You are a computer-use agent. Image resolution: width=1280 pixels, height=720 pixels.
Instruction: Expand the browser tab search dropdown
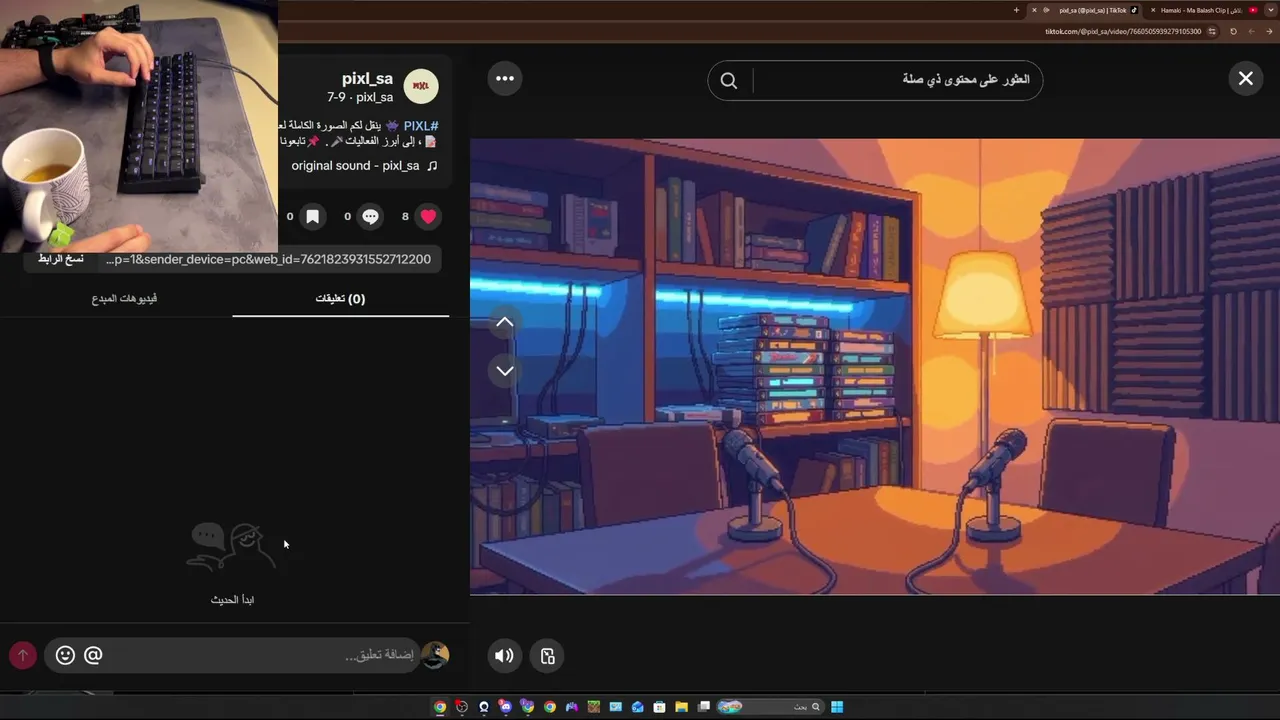pos(1270,10)
